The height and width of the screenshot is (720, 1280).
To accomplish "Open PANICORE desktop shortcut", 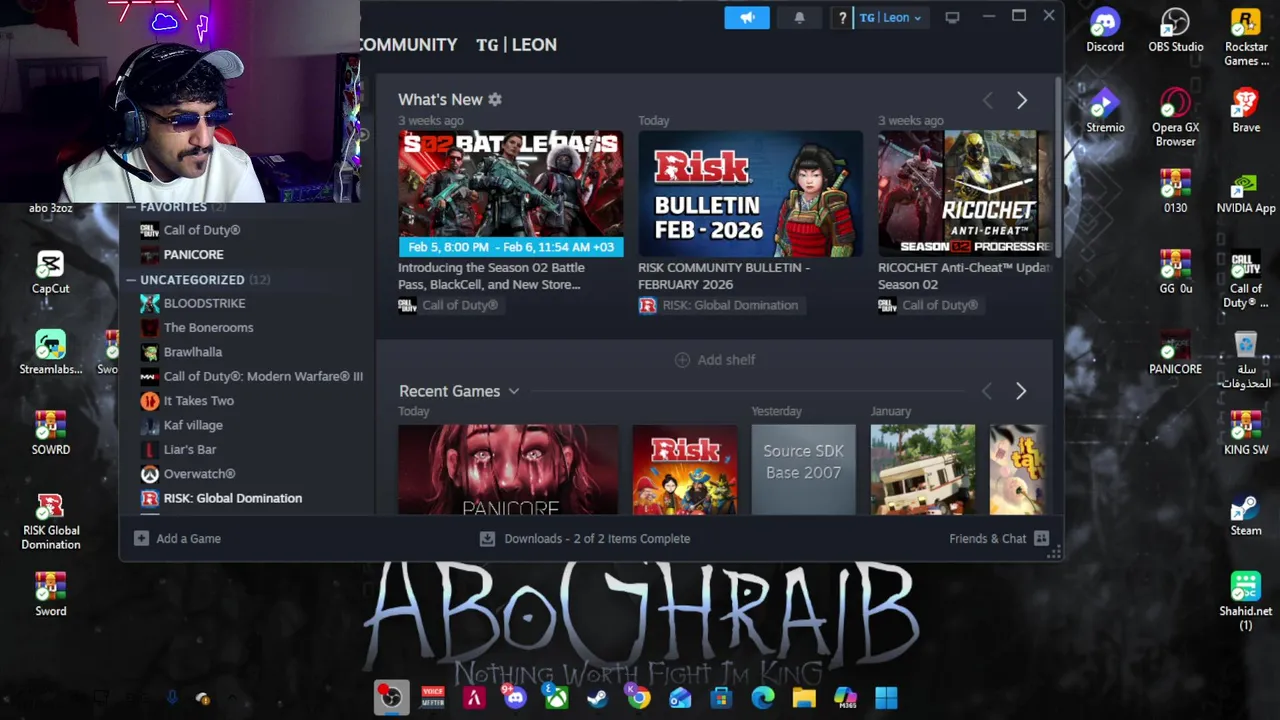I will 1175,353.
